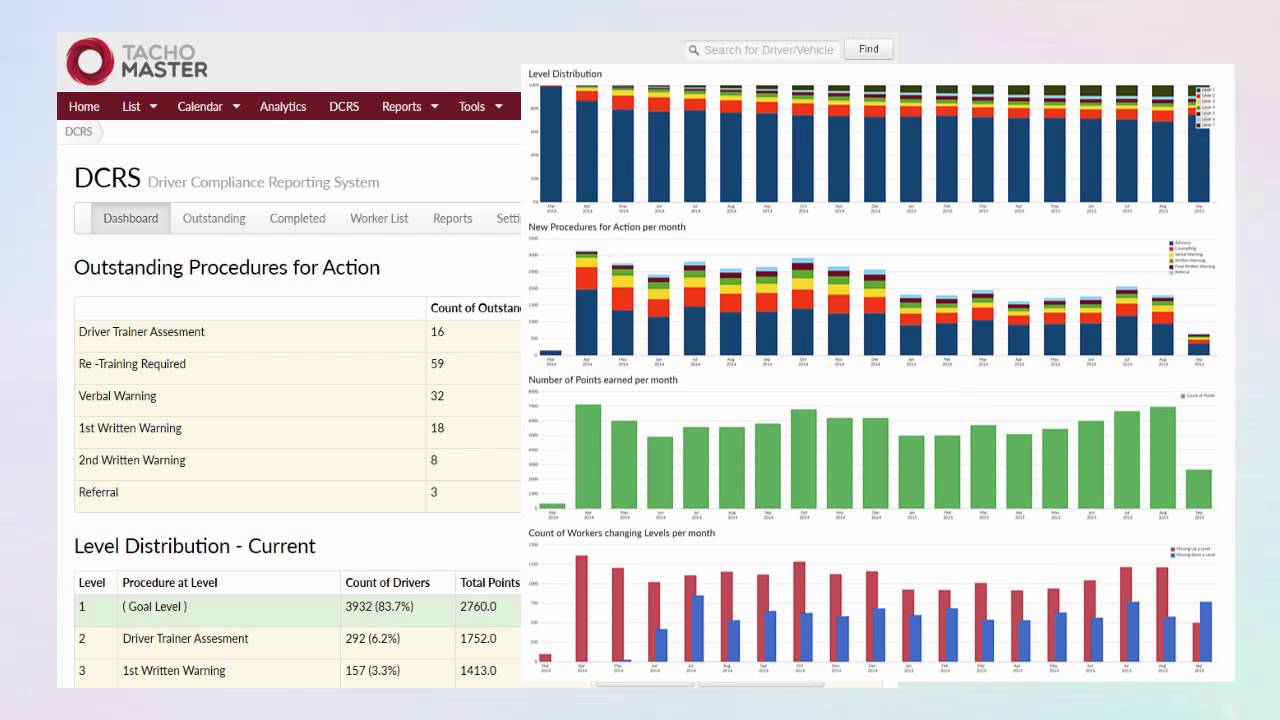Click the Tacho Master logo

137,62
